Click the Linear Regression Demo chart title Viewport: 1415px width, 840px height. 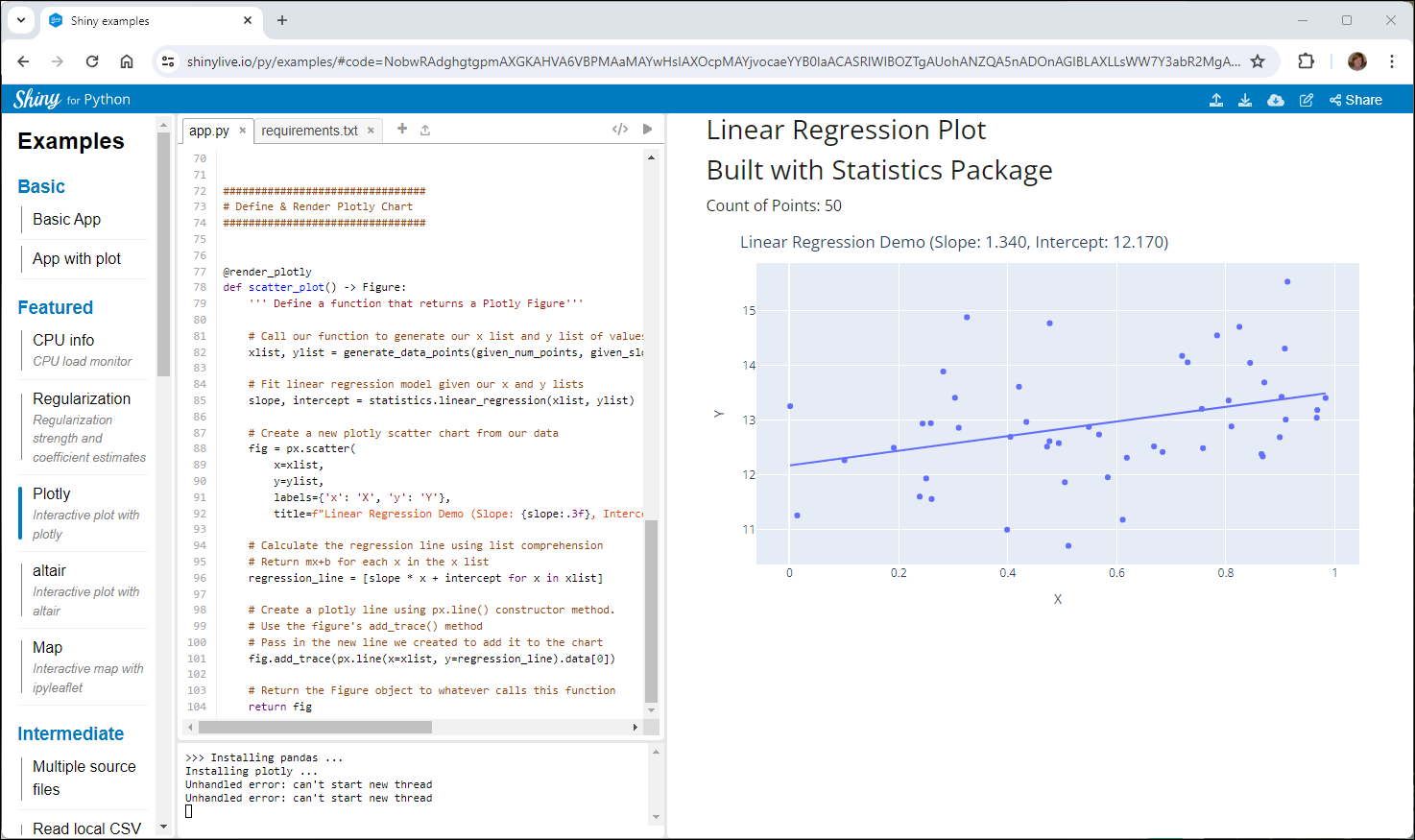click(953, 242)
